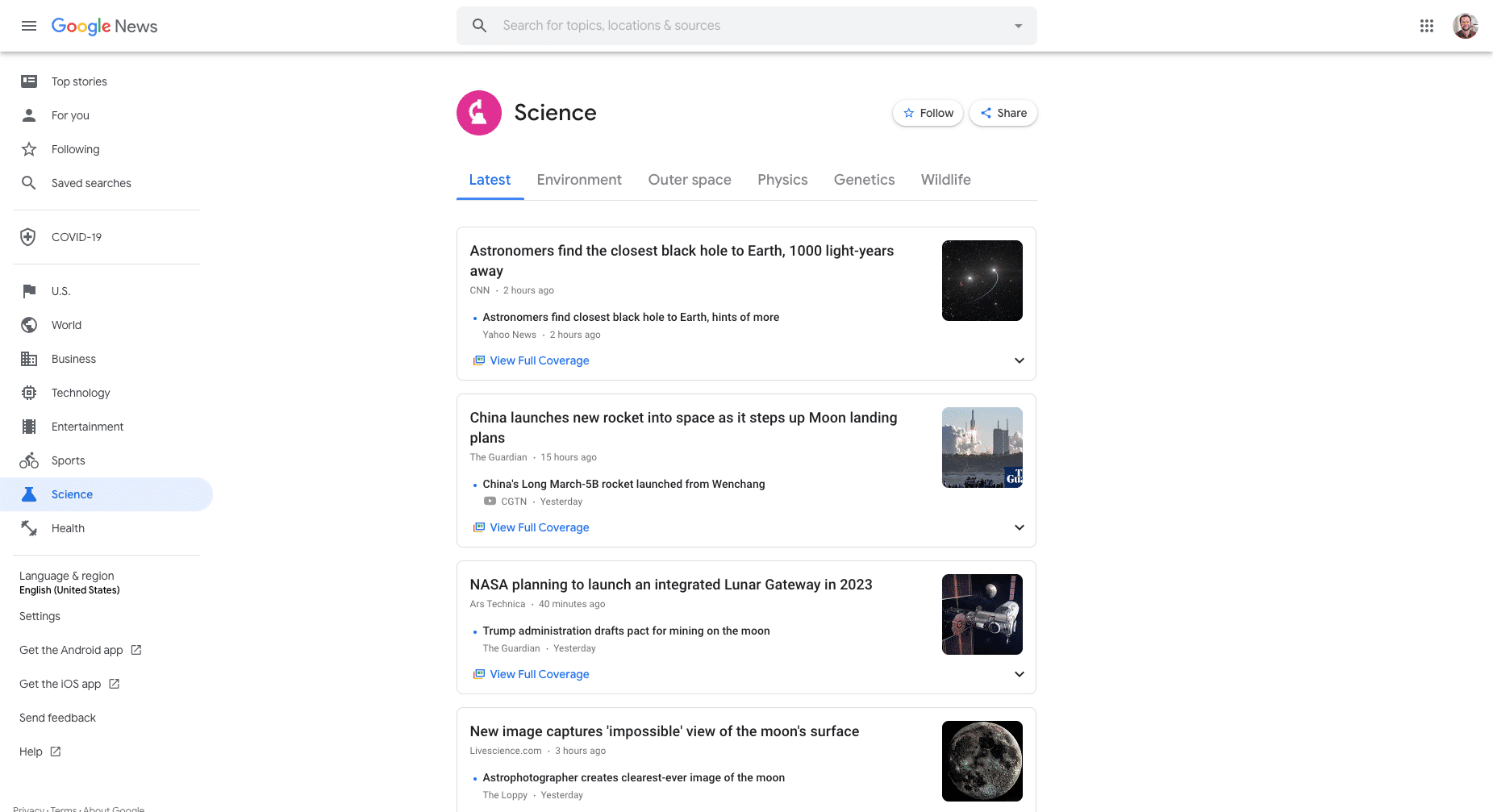Switch to the Genetics tab
This screenshot has width=1493, height=812.
point(864,179)
